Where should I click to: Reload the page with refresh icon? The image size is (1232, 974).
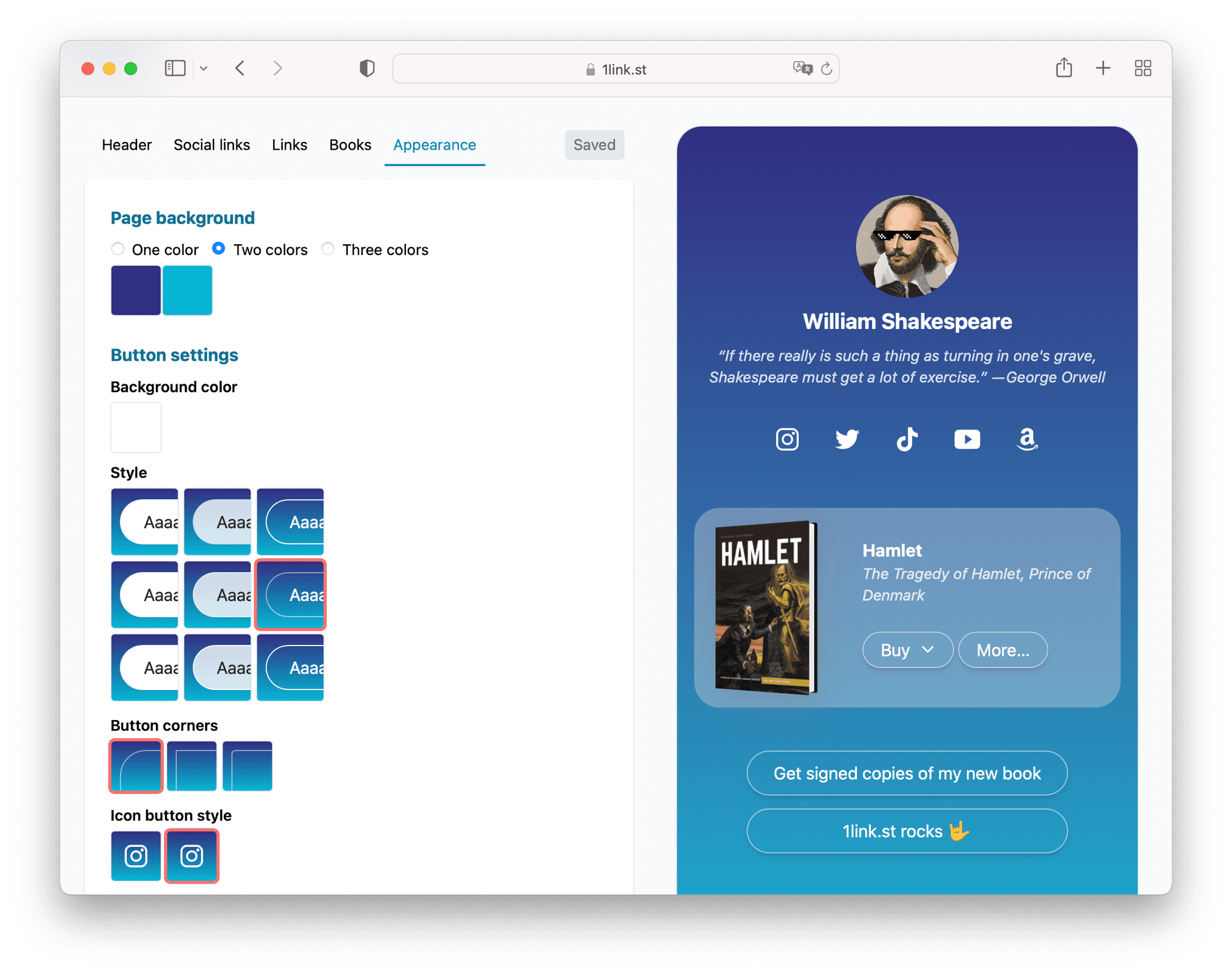coord(827,69)
